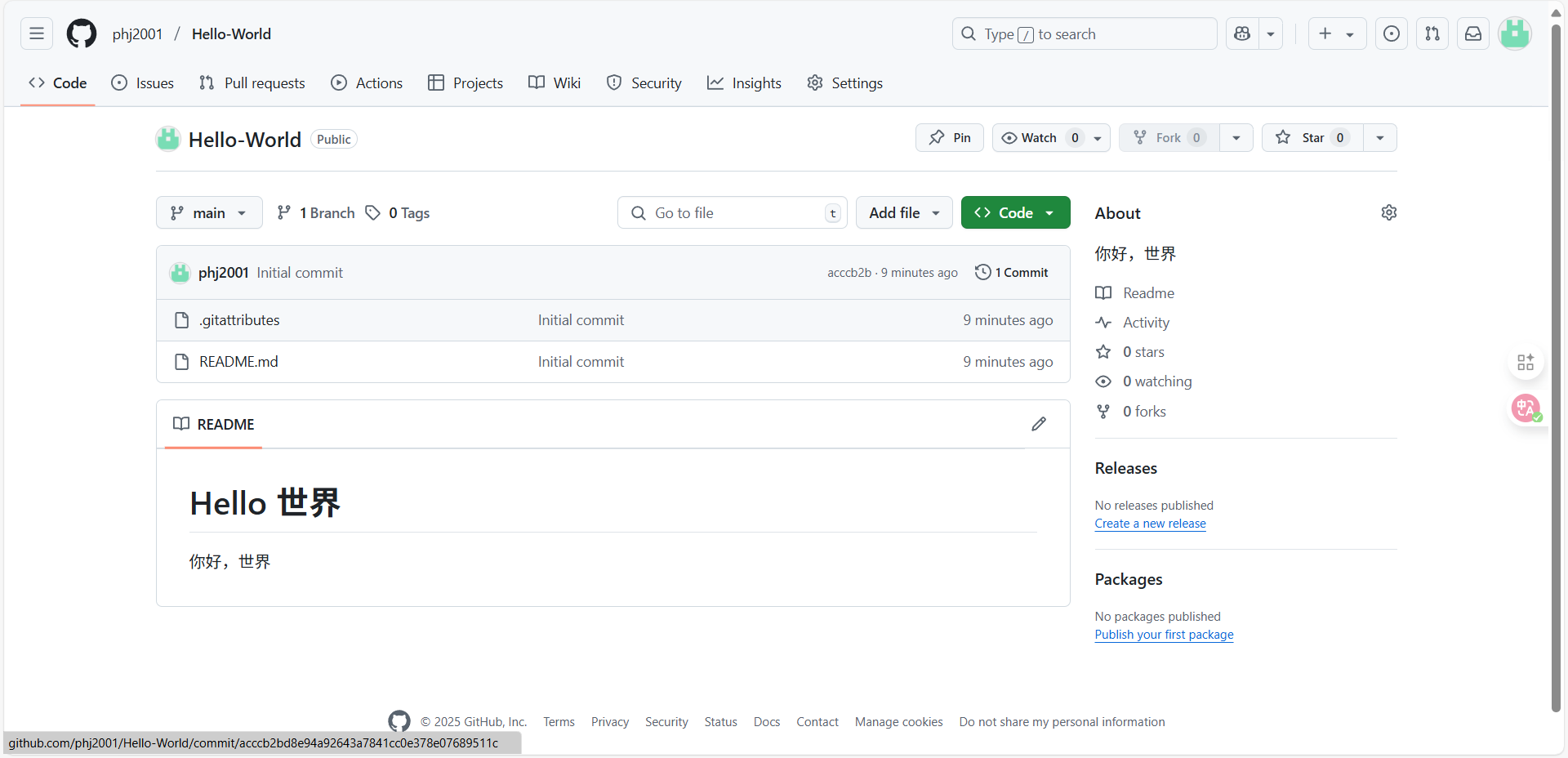This screenshot has width=1568, height=758.
Task: Open the GitHub home via the Octocat logo
Action: pos(81,33)
